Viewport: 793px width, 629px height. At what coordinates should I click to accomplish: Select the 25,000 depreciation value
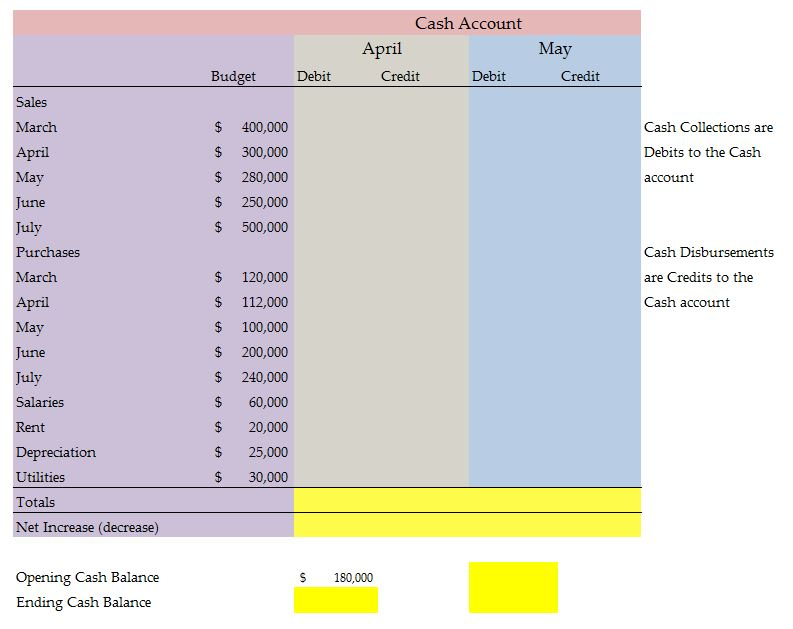pyautogui.click(x=268, y=453)
